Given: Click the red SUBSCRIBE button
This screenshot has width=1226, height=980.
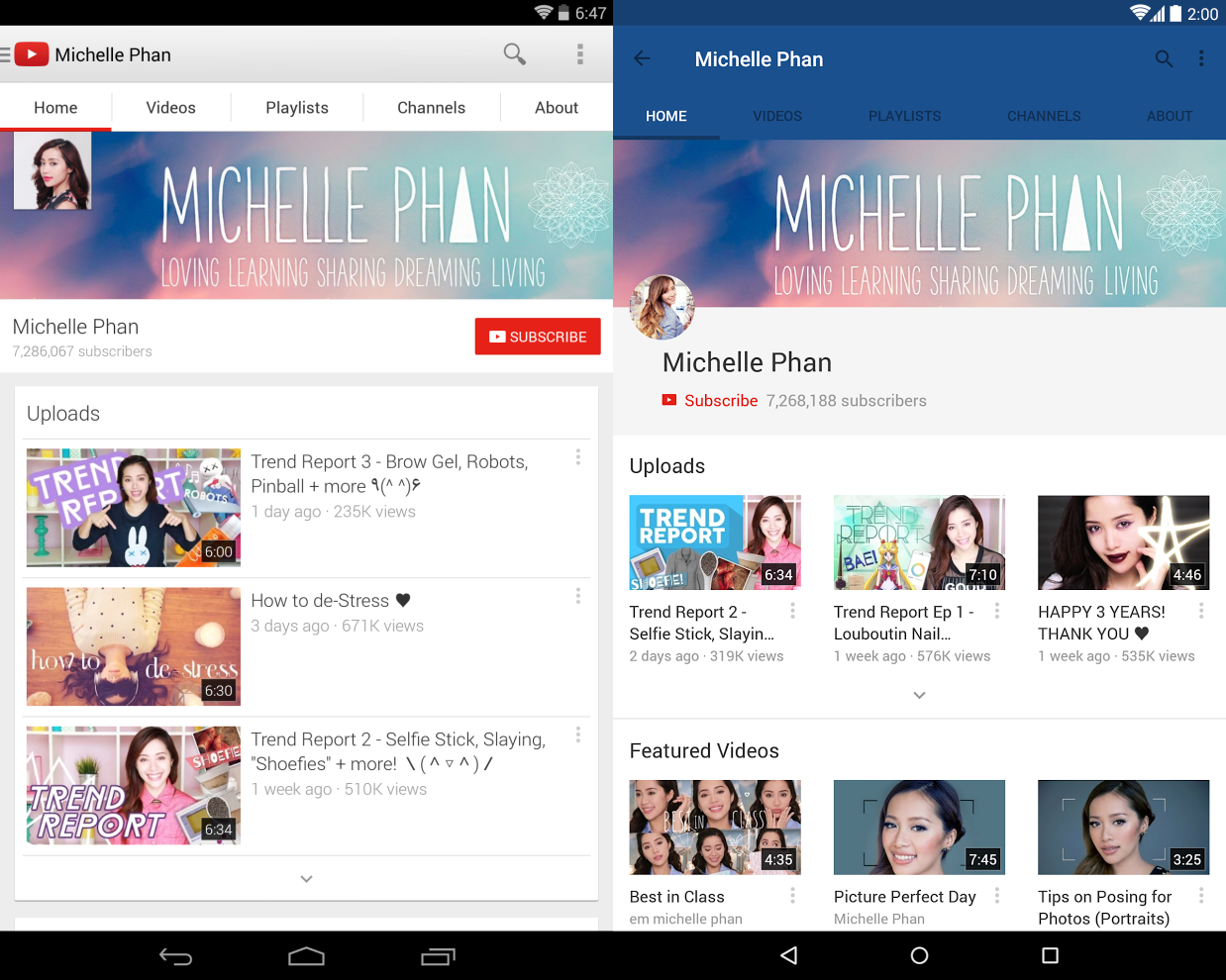Looking at the screenshot, I should [x=538, y=337].
